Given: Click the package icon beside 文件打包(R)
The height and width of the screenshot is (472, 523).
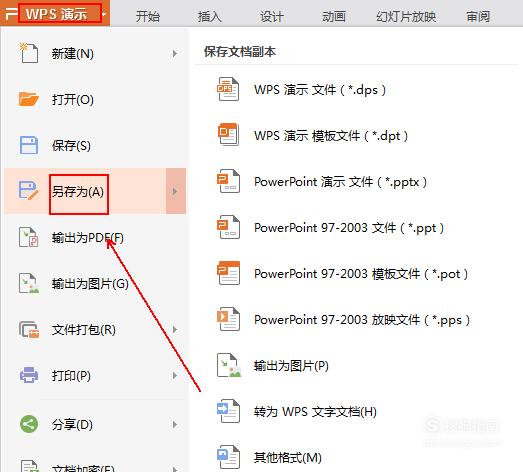Looking at the screenshot, I should click(x=29, y=330).
